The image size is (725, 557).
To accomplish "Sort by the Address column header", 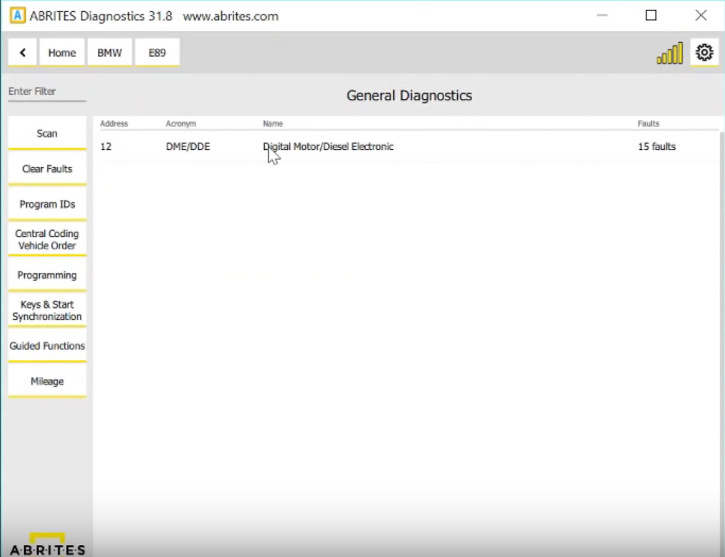I will (114, 123).
